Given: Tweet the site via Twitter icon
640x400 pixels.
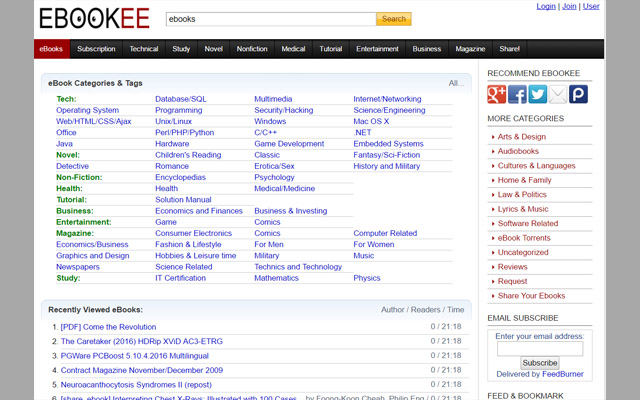Looking at the screenshot, I should [537, 94].
